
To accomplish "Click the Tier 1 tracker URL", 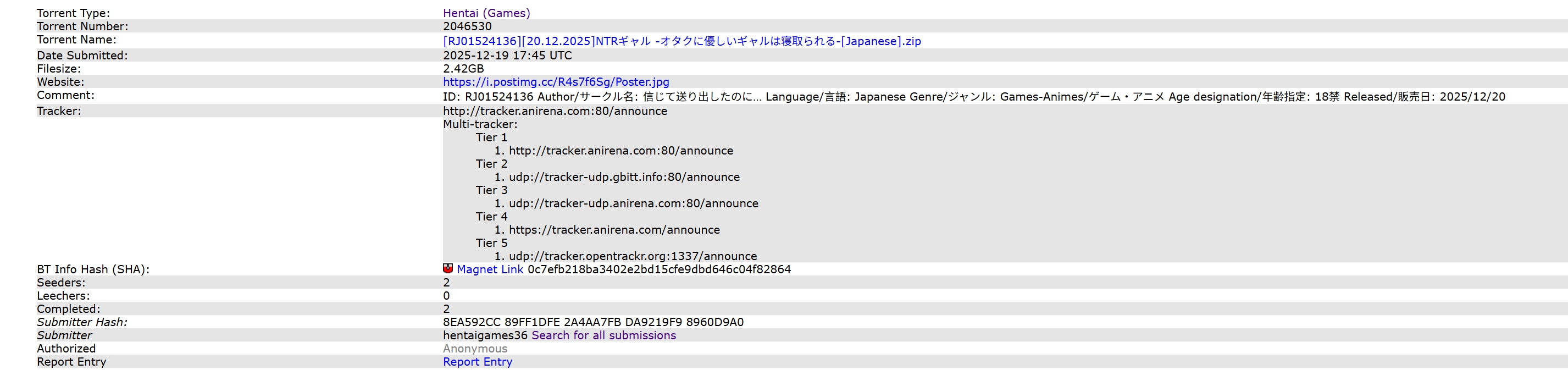I will click(620, 150).
